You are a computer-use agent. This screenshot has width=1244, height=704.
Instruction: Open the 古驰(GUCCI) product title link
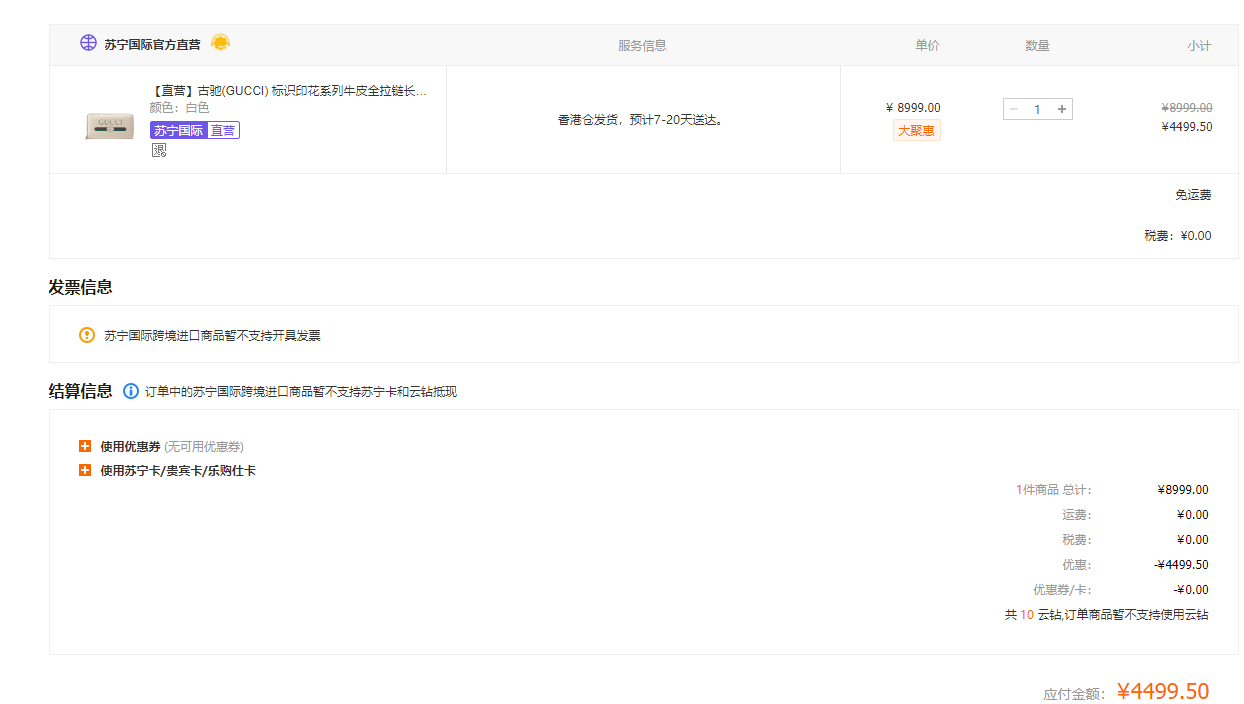[x=288, y=91]
